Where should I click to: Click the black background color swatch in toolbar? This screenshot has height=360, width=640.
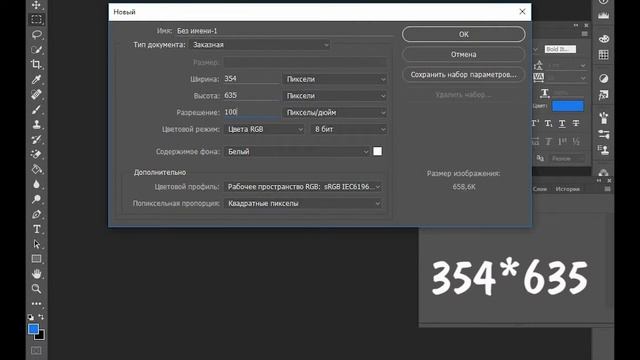(x=40, y=336)
